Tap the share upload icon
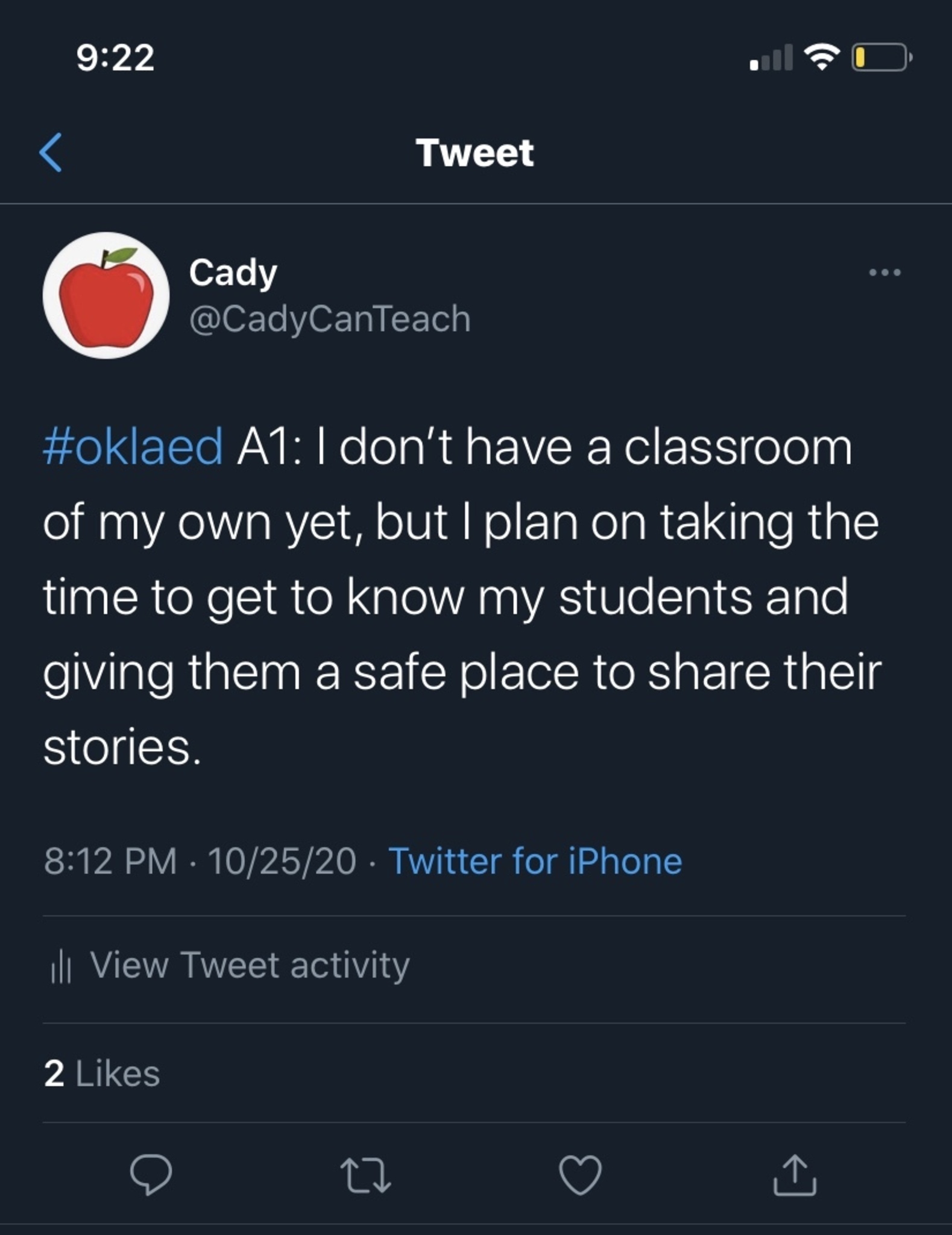The image size is (952, 1235). 795,1175
